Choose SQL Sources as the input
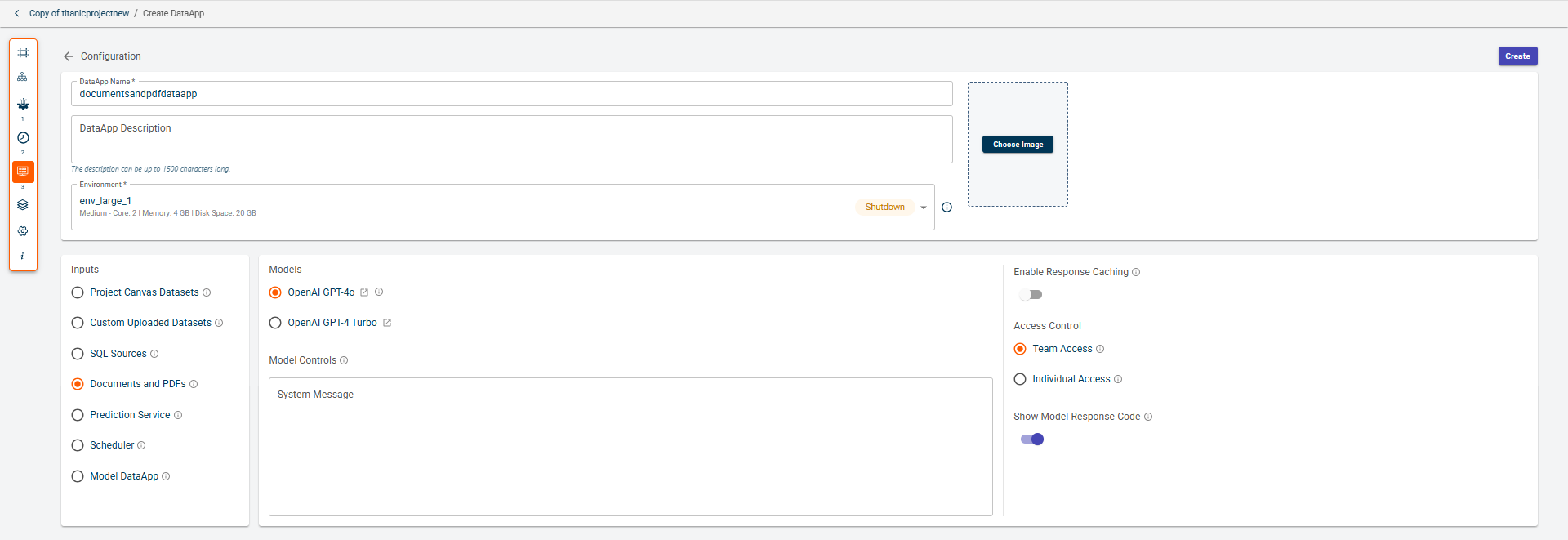 (x=78, y=354)
